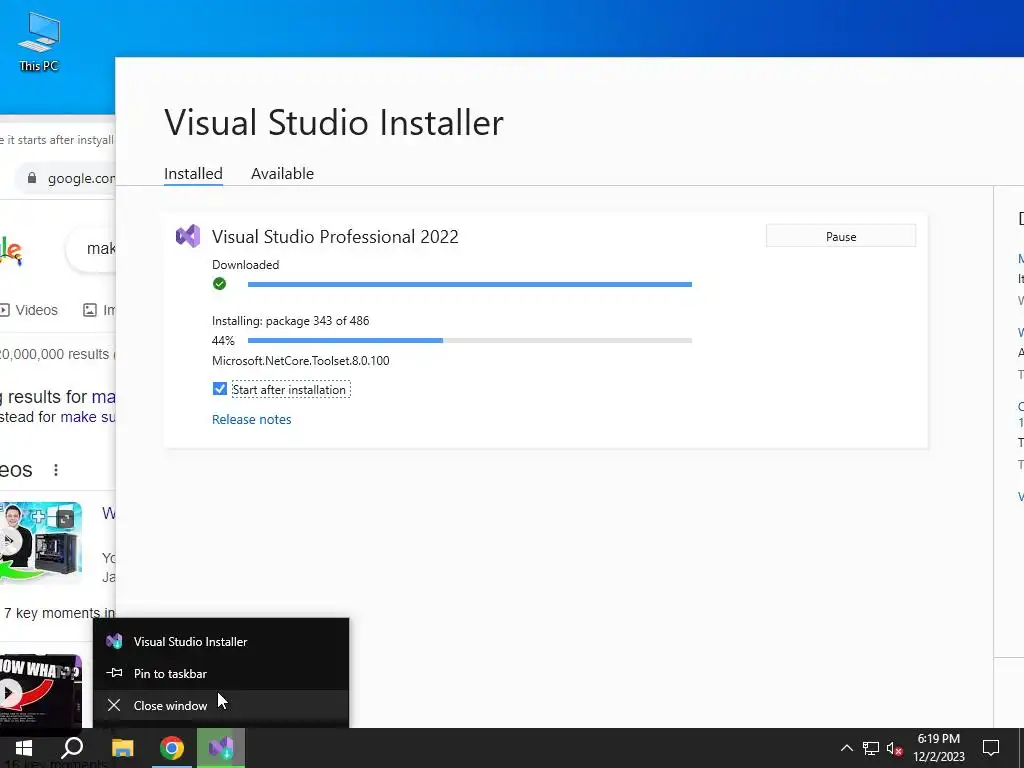Switch to the Available tab
1024x768 pixels.
282,174
